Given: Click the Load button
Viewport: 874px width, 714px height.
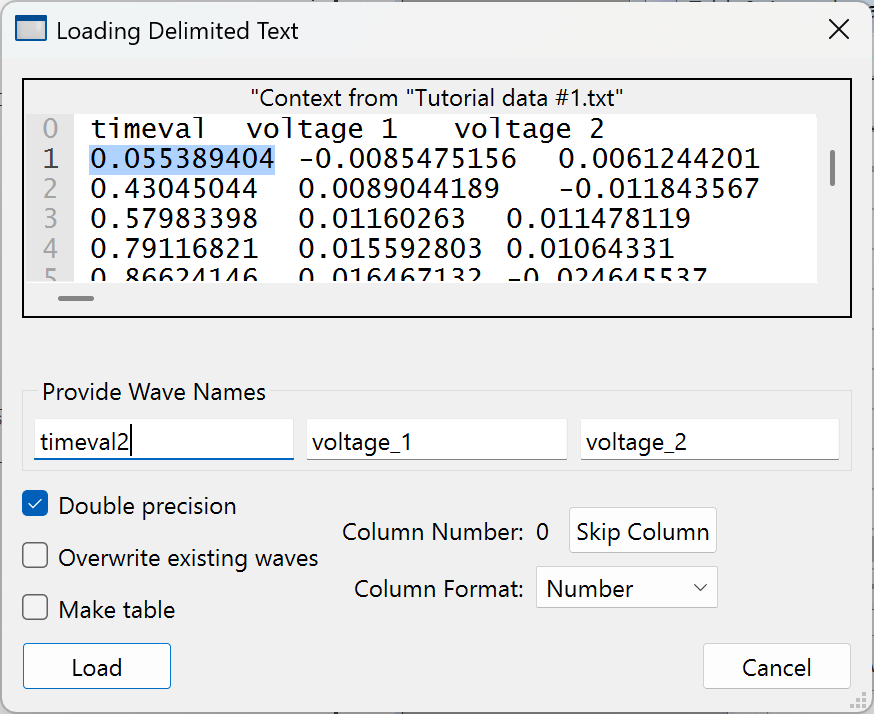Looking at the screenshot, I should (97, 667).
